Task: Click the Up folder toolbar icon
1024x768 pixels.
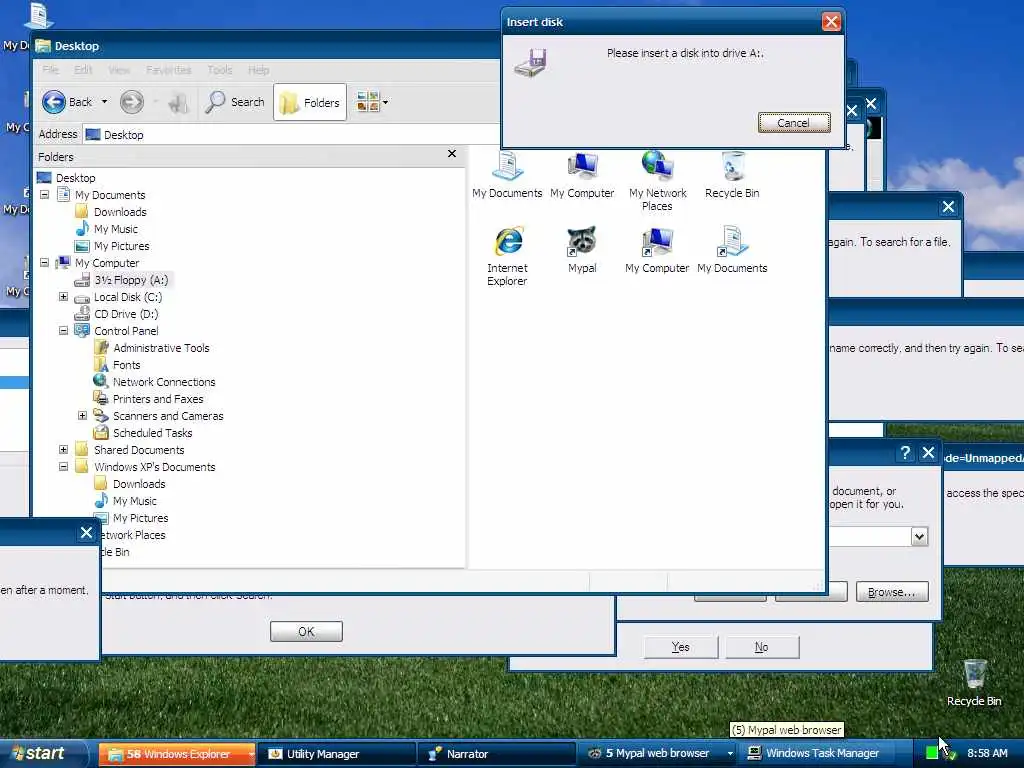Action: click(x=178, y=103)
